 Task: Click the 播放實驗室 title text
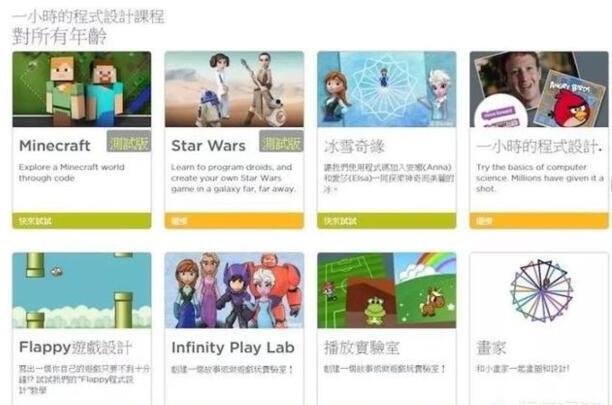tap(362, 347)
